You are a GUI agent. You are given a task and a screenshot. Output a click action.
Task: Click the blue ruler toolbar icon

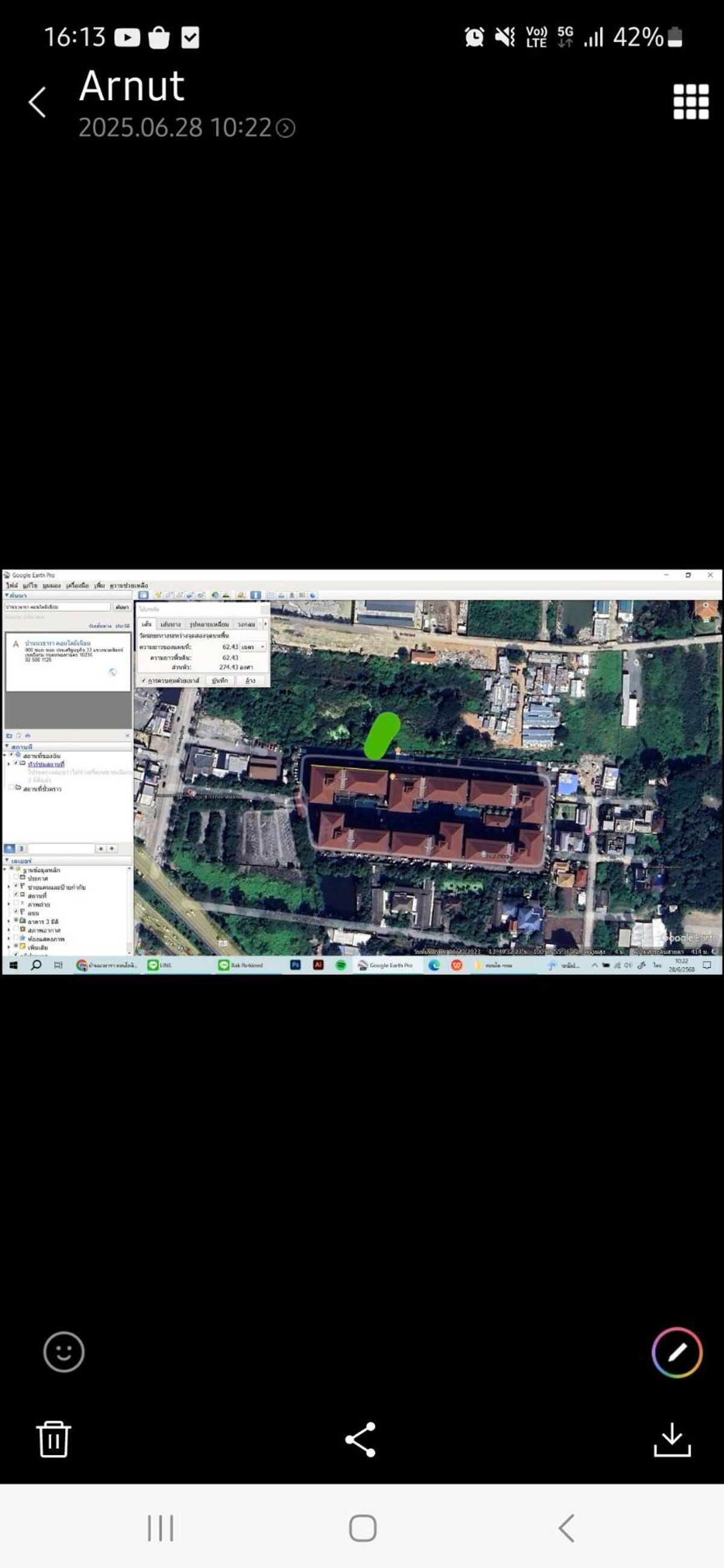pos(256,595)
